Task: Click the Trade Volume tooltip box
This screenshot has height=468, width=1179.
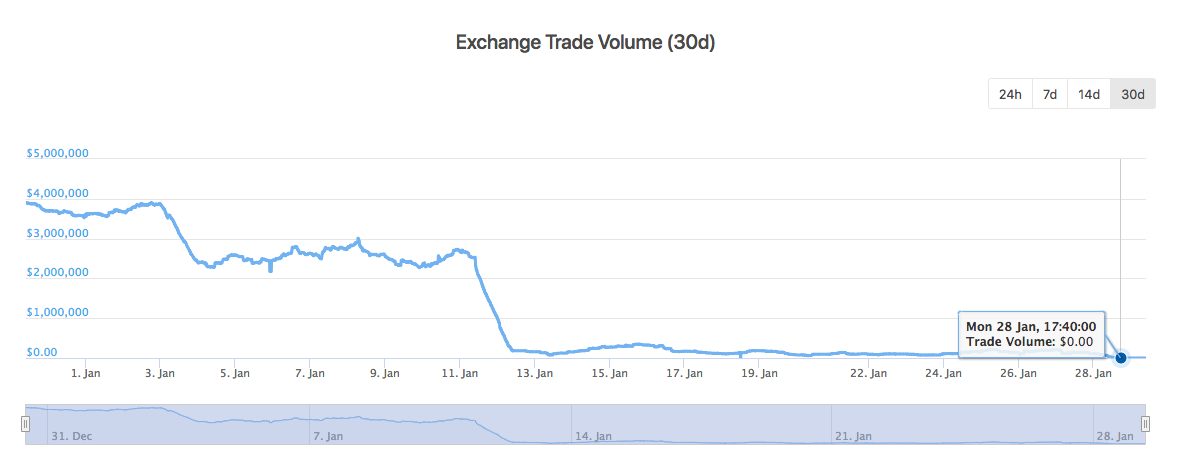Action: (x=1030, y=334)
